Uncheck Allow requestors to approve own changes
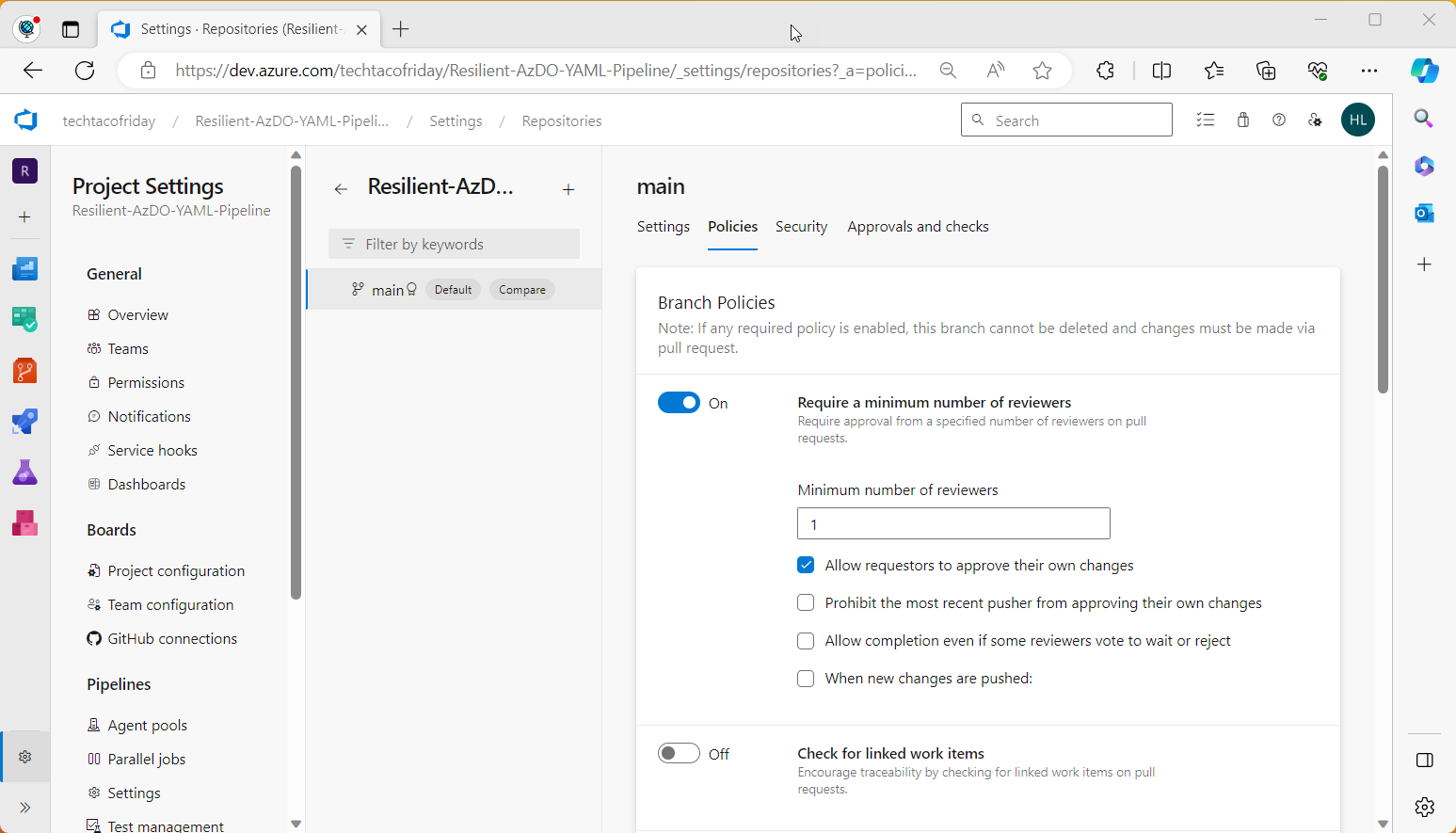 [806, 565]
